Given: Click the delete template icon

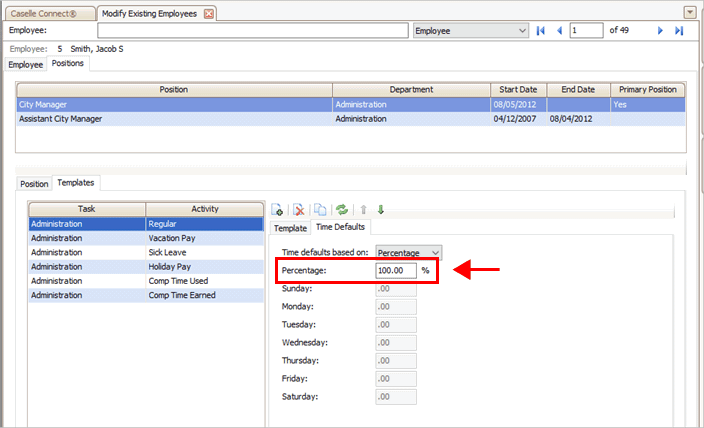Looking at the screenshot, I should (298, 210).
